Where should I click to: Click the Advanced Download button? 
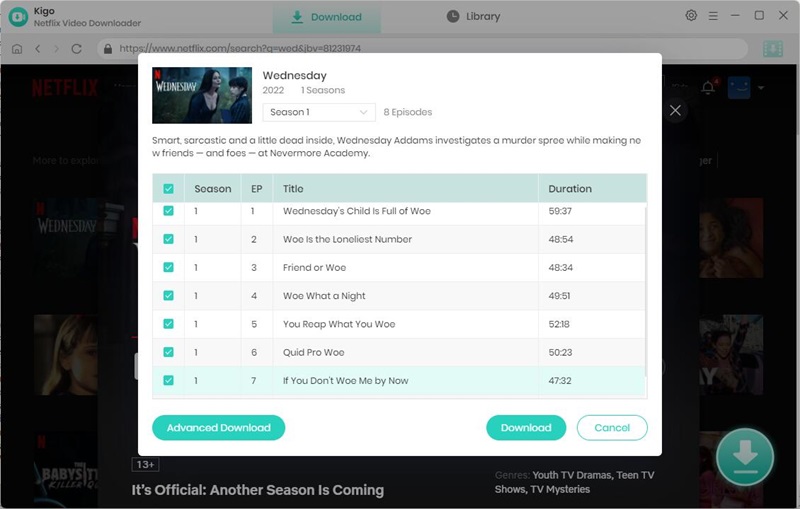click(x=218, y=427)
